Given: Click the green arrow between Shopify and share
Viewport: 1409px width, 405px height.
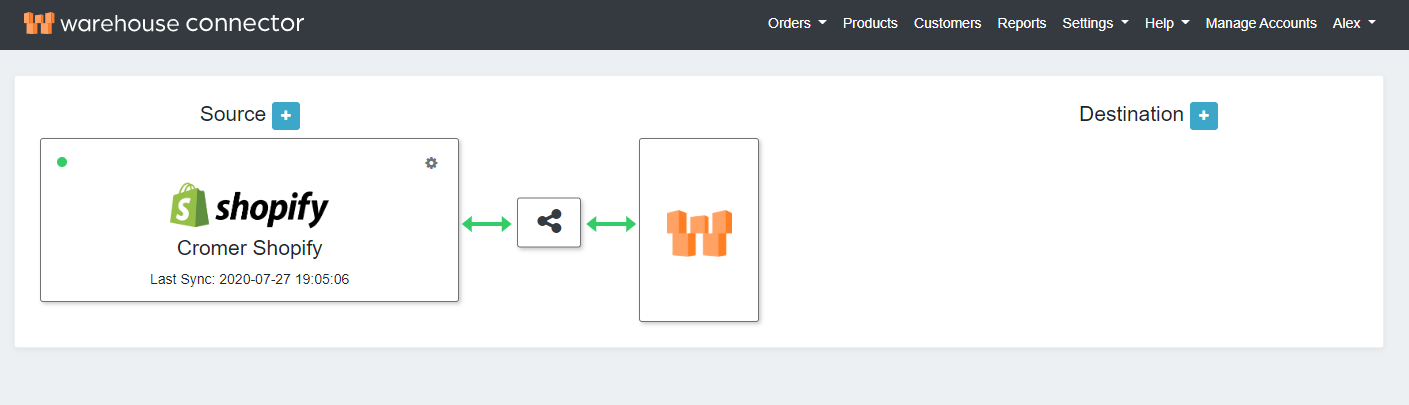Looking at the screenshot, I should coord(487,224).
